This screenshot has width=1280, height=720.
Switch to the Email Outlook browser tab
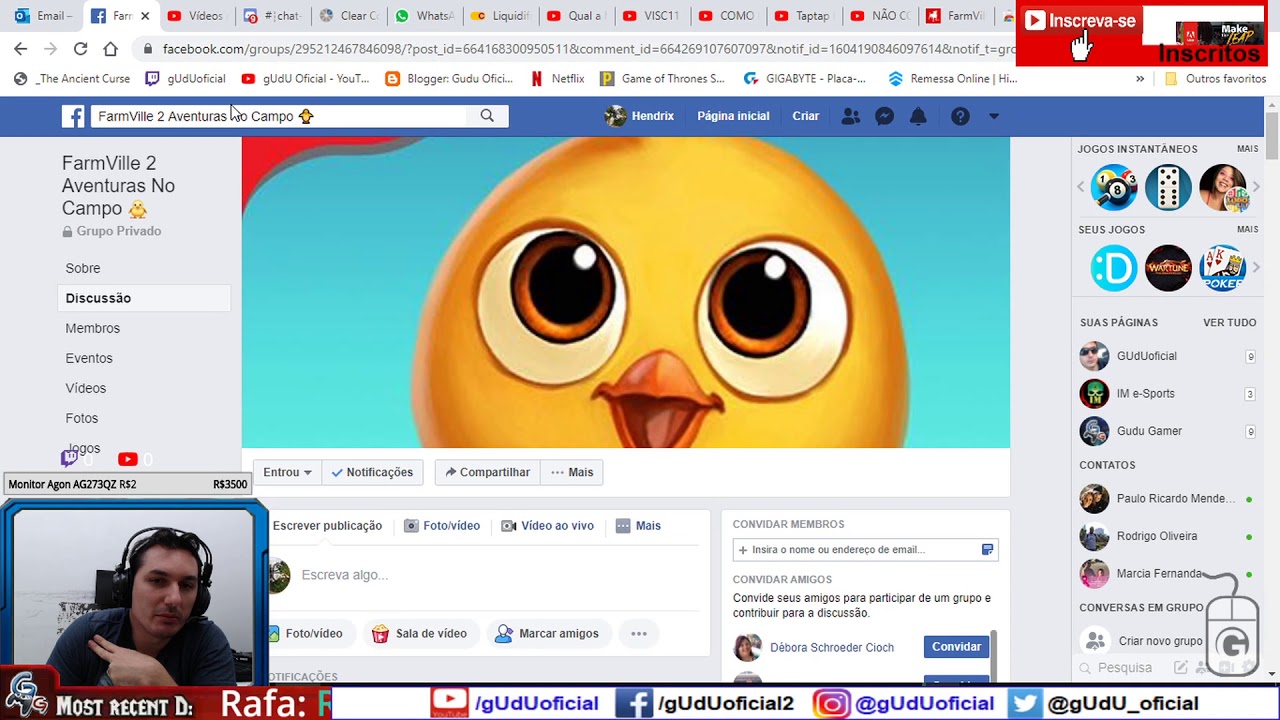(x=43, y=16)
